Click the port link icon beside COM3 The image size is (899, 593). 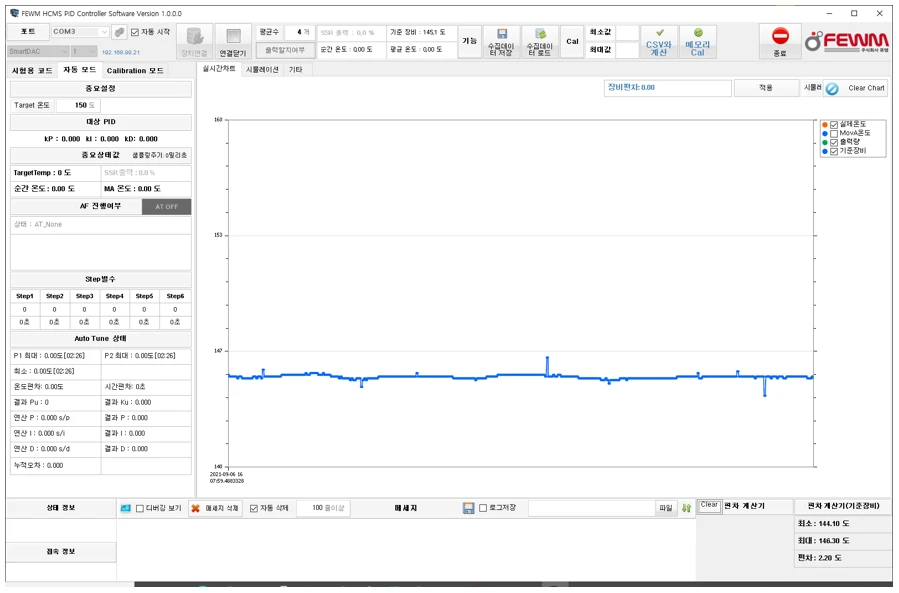click(x=119, y=32)
